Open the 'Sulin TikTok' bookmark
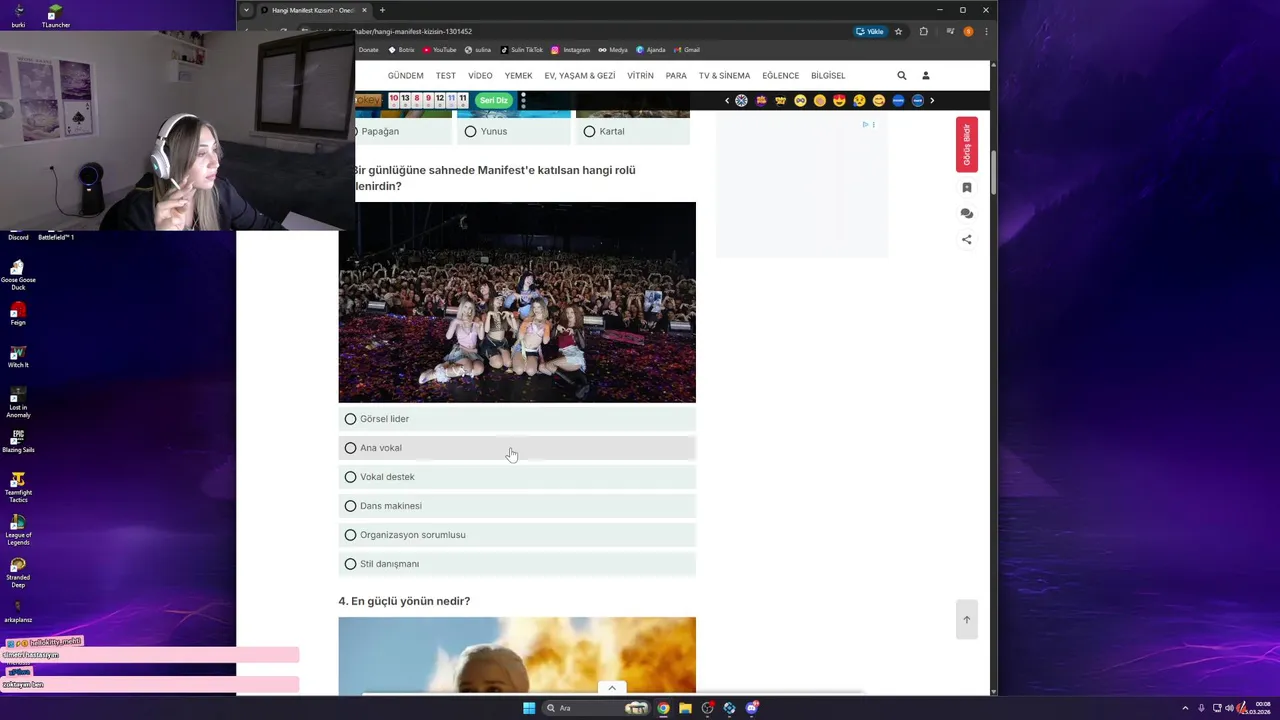The height and width of the screenshot is (720, 1280). pyautogui.click(x=521, y=50)
